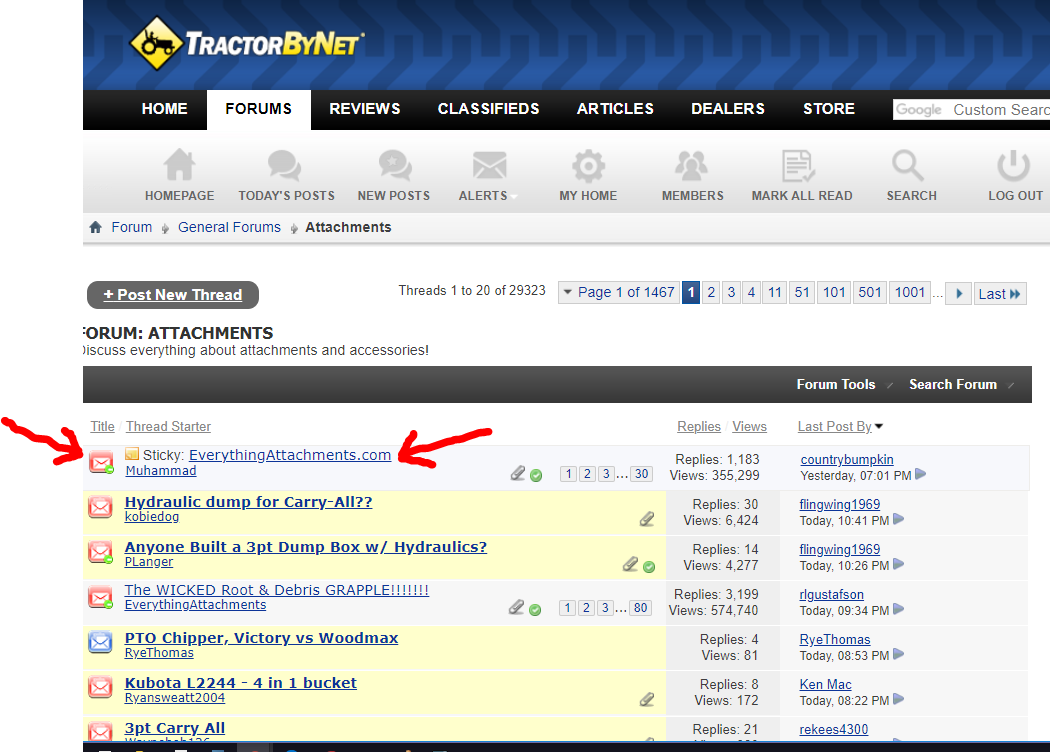This screenshot has width=1050, height=752.
Task: Open the EverythingAttachments.com sticky thread
Action: point(290,455)
